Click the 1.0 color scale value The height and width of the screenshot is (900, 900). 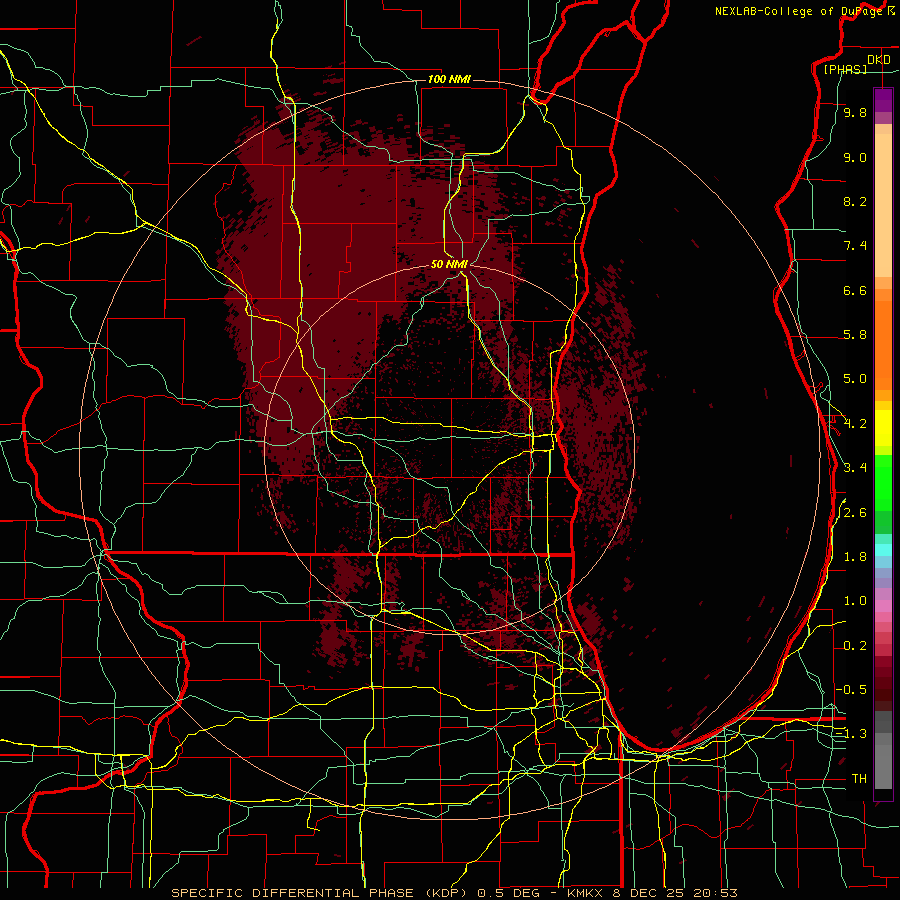point(855,601)
